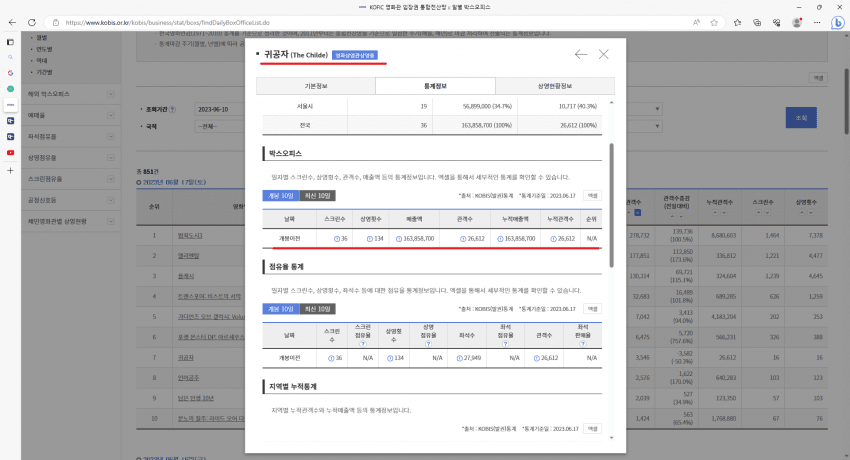This screenshot has width=850, height=460.
Task: Switch to the 상영현황정보 tab
Action: [555, 86]
